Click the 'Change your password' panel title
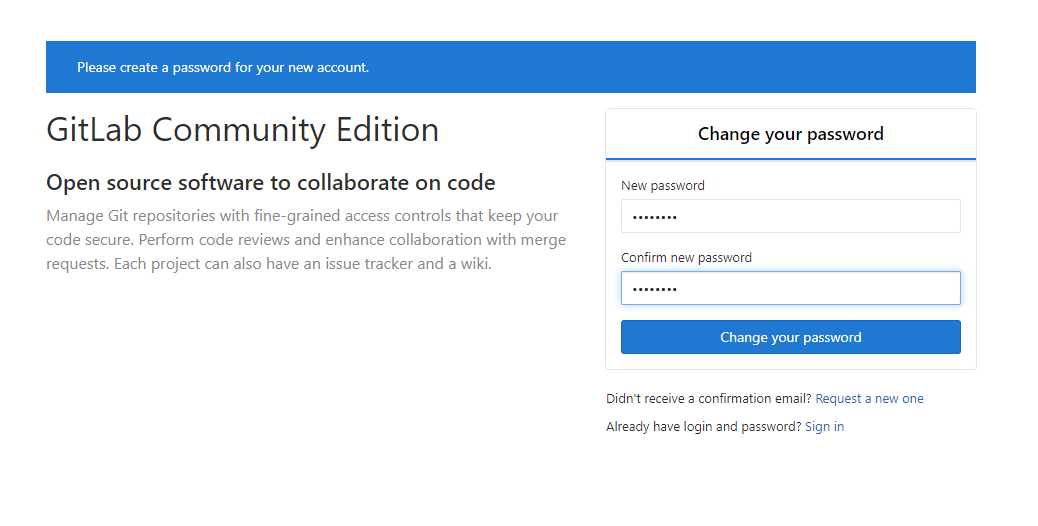Screen dimensions: 1038x526 (790, 134)
